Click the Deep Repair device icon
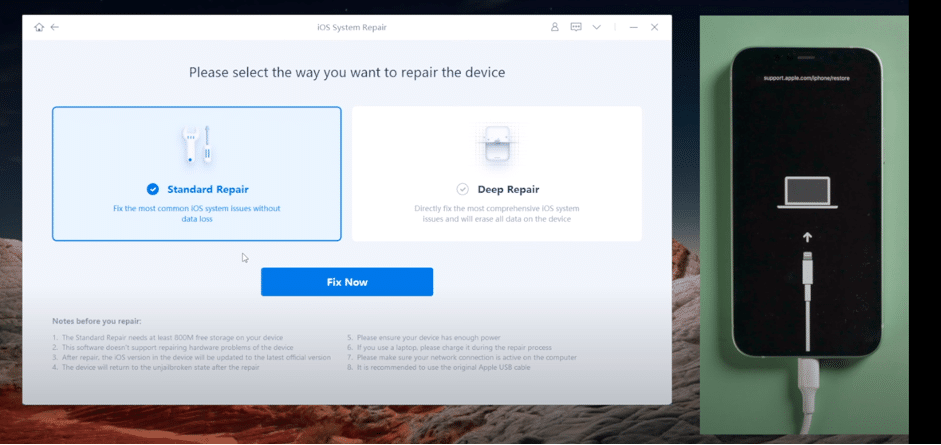This screenshot has height=445, width=941. pyautogui.click(x=496, y=146)
